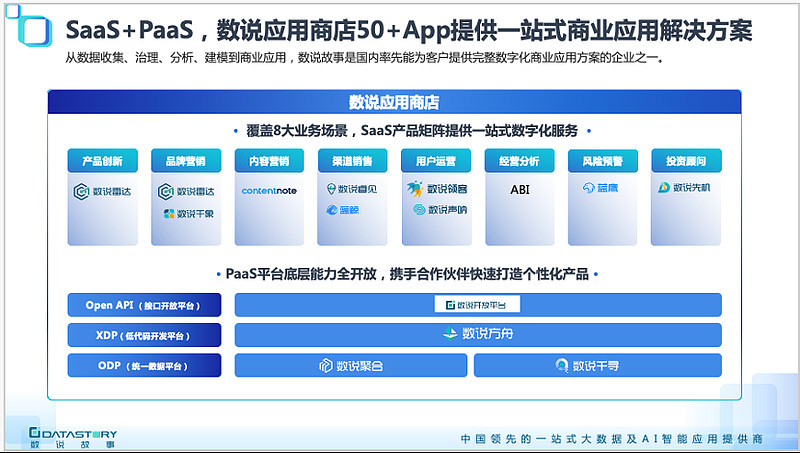Click the XDP (低代码开发平台) button

point(144,335)
